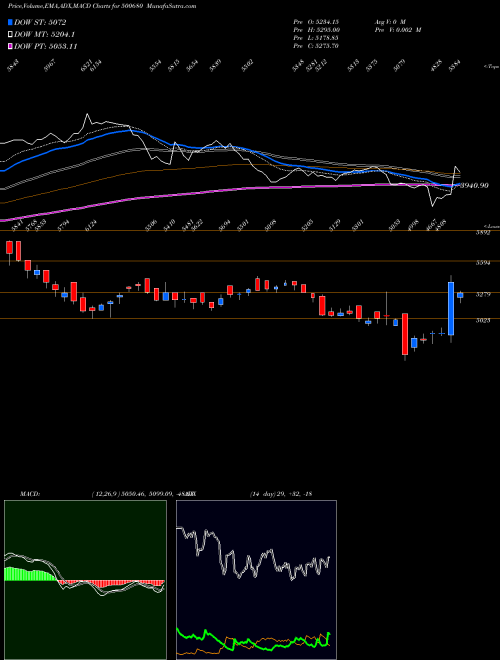
Task: Select the 'DOW PT' legend label
Action: coord(45,46)
